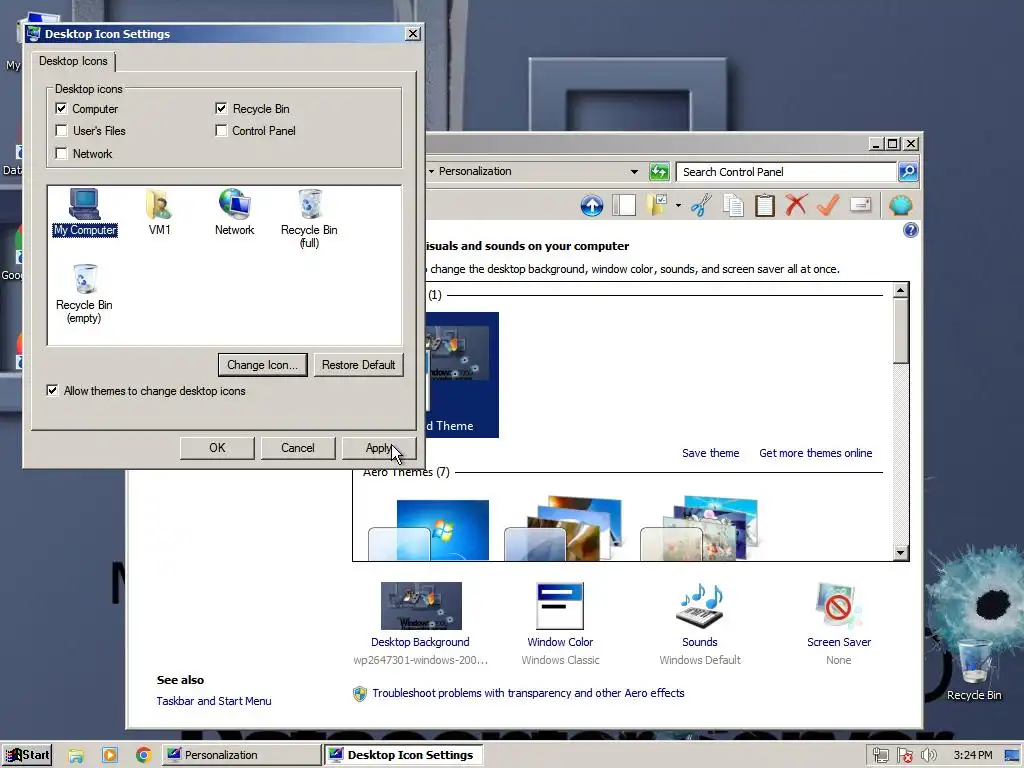Open the folder options dropdown arrow
Image resolution: width=1024 pixels, height=768 pixels.
pos(678,206)
